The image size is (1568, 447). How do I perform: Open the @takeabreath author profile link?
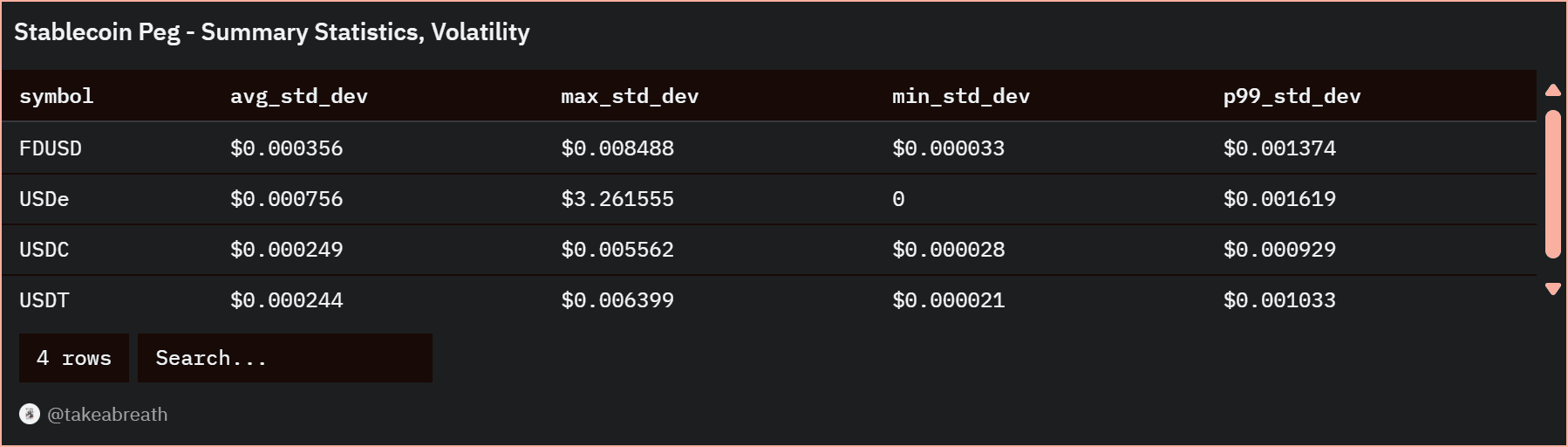point(106,415)
